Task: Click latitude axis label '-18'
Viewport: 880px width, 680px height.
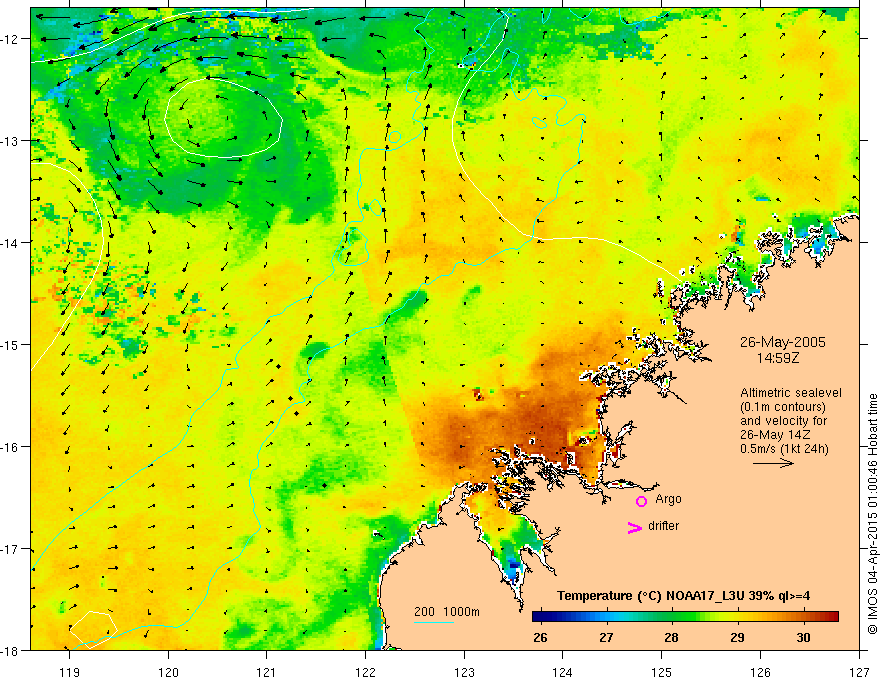Action: click(x=11, y=650)
